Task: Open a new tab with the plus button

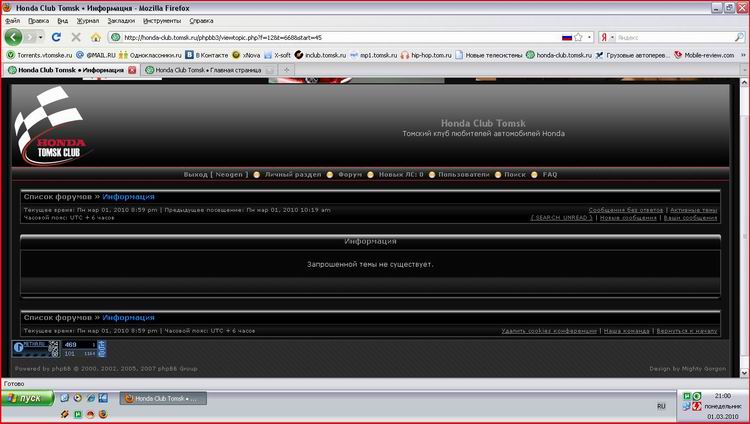Action: pos(287,70)
